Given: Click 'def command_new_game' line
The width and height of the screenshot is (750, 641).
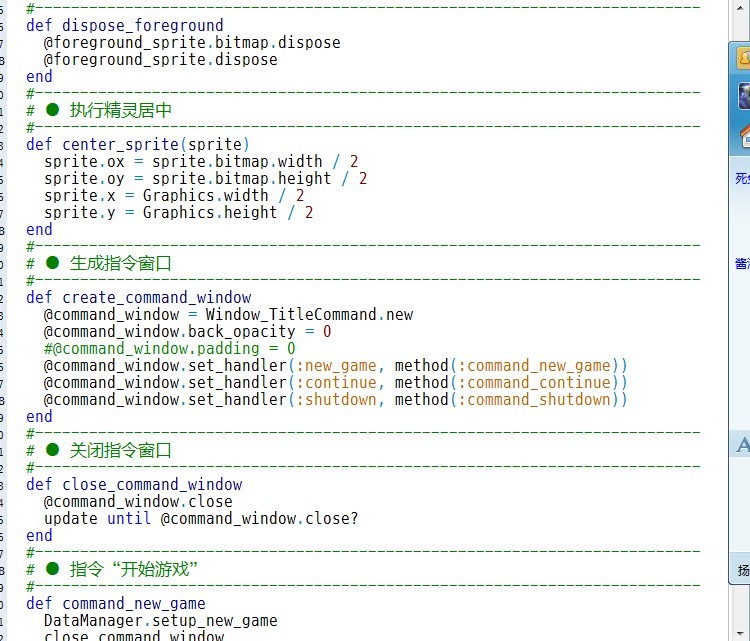Looking at the screenshot, I should coord(116,603).
